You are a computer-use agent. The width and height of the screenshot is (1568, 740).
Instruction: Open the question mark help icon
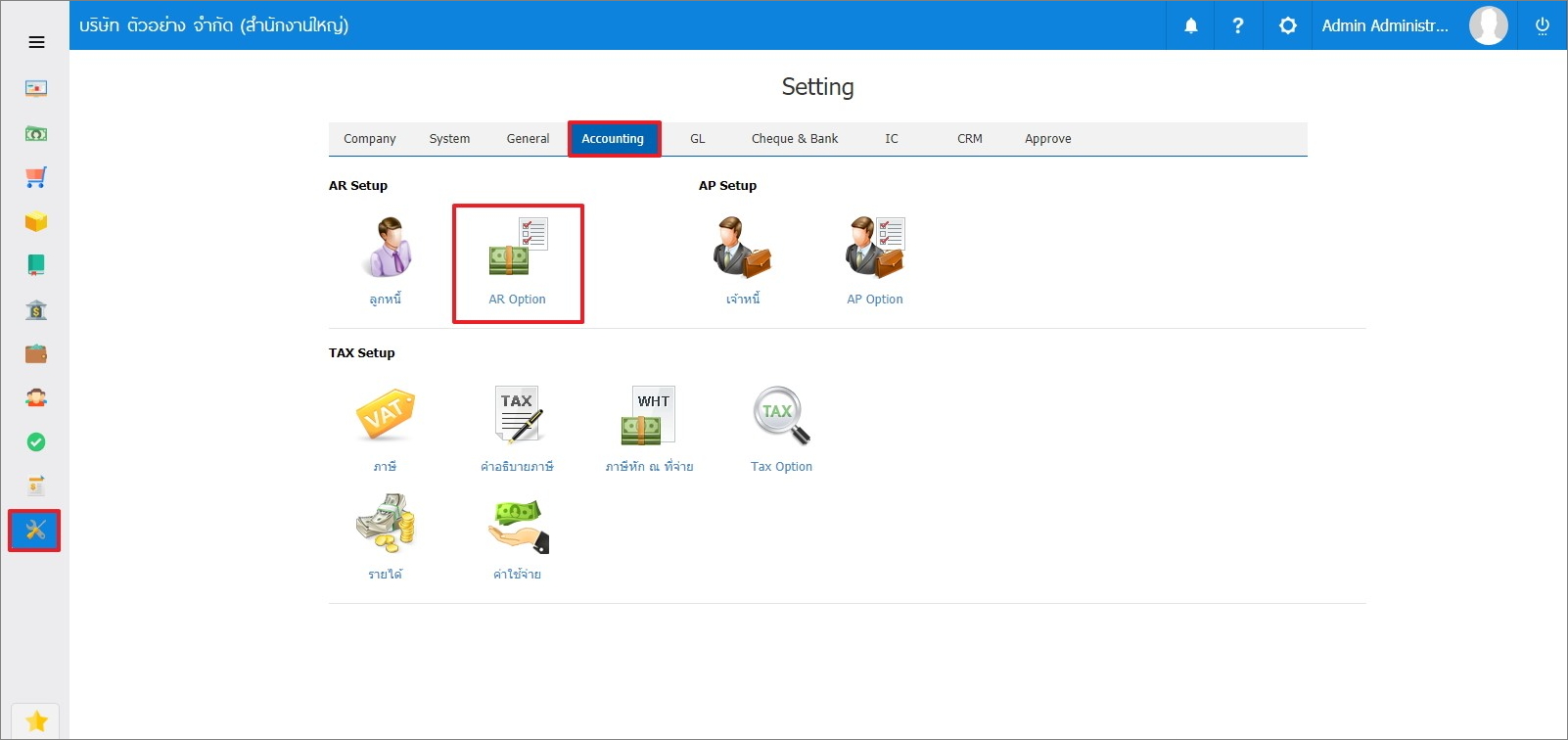[1238, 25]
